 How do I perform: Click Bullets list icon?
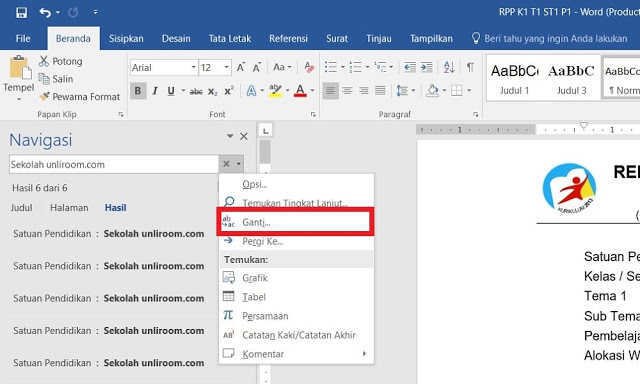point(331,67)
